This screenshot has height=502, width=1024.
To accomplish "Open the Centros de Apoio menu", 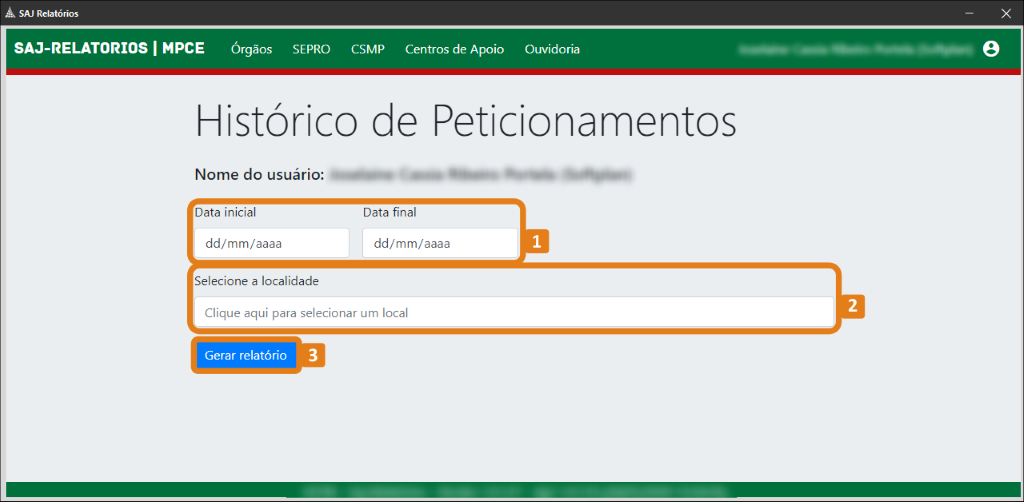I will [455, 49].
